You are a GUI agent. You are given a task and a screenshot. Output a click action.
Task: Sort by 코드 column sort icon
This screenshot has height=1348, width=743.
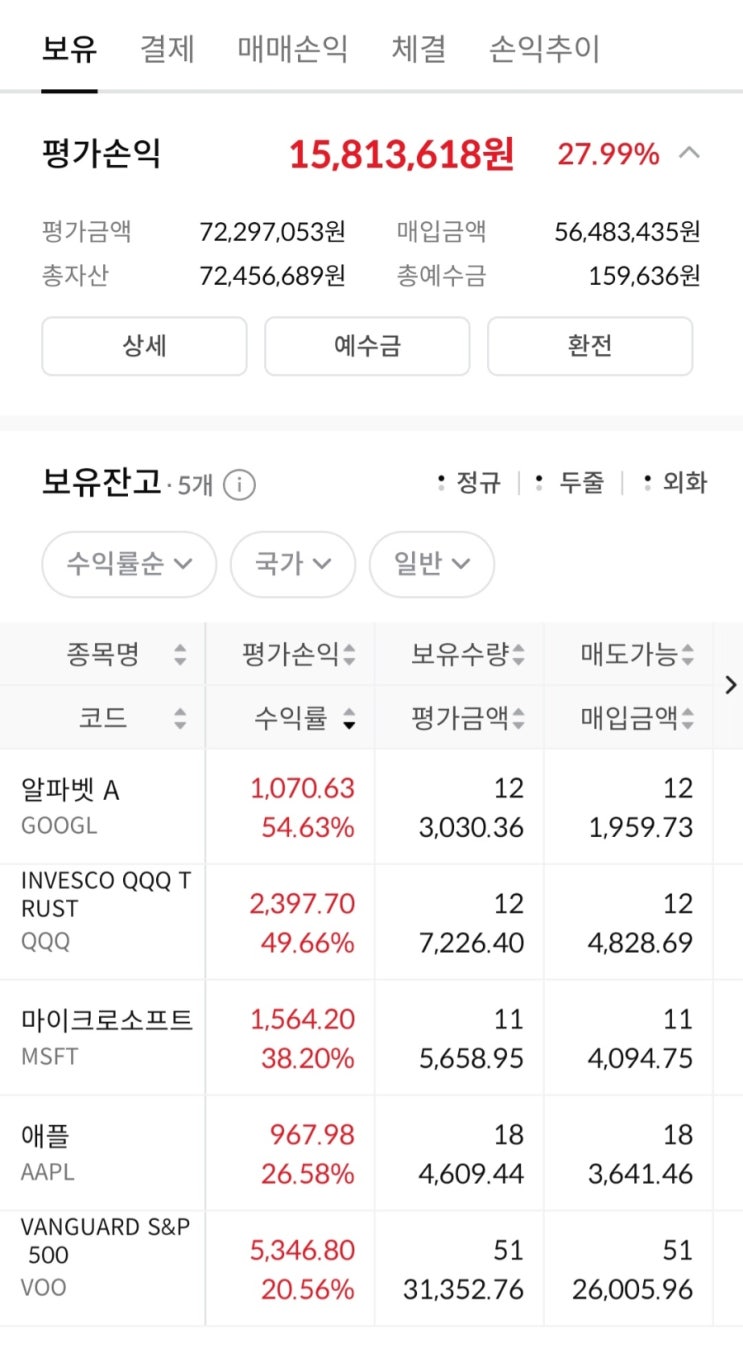click(x=180, y=717)
